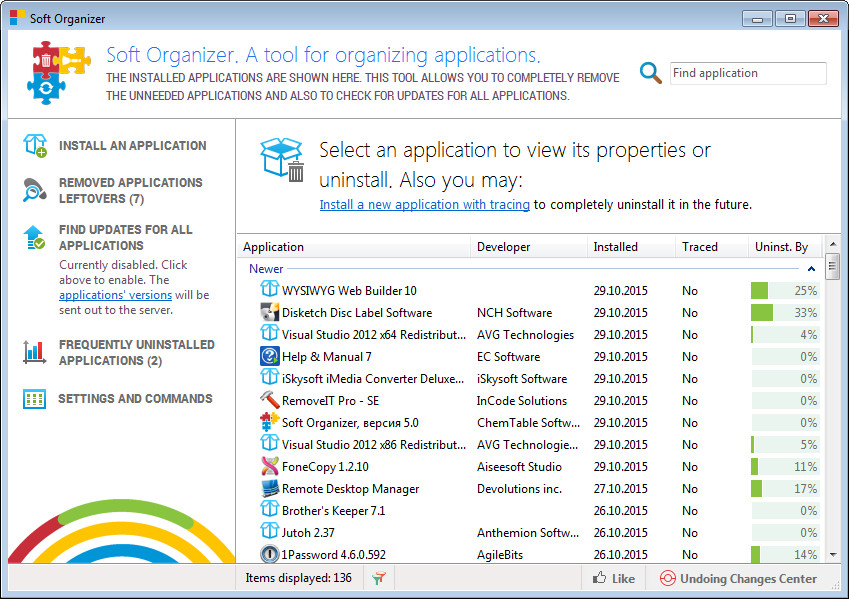Click the box with trash can icon
The image size is (849, 599).
(x=282, y=160)
